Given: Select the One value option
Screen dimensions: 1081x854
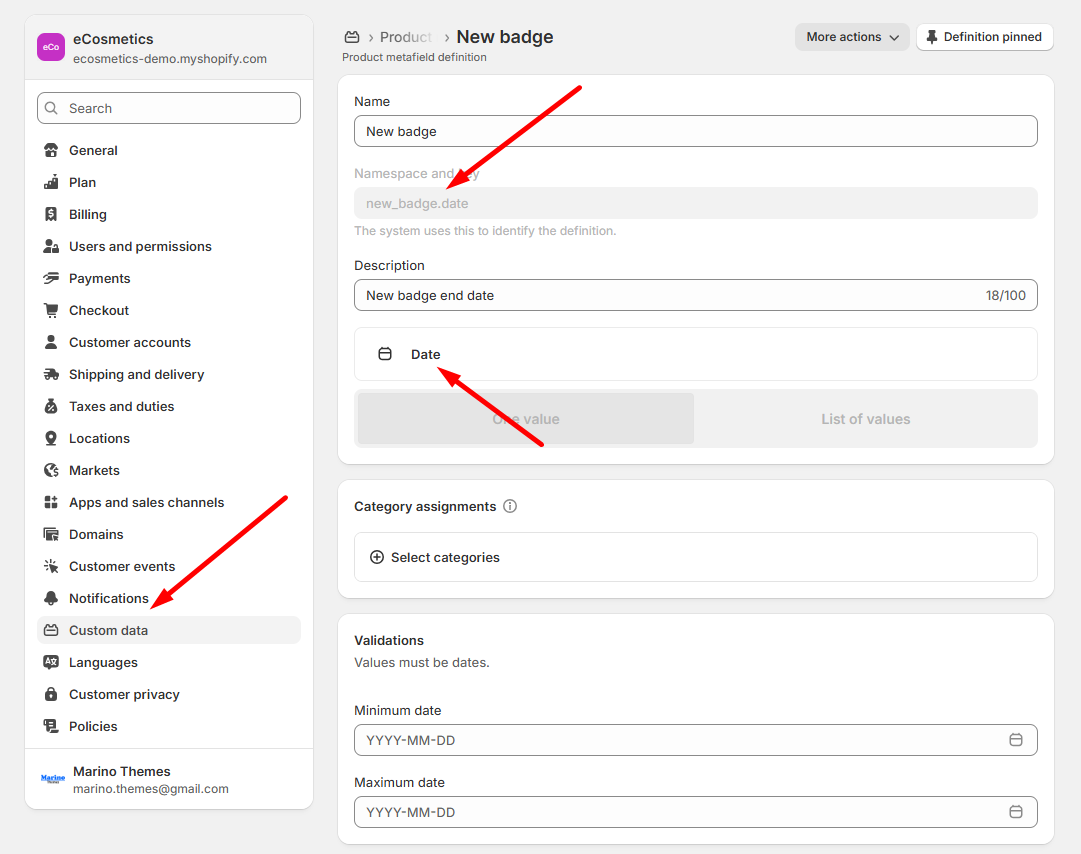Looking at the screenshot, I should (x=526, y=419).
